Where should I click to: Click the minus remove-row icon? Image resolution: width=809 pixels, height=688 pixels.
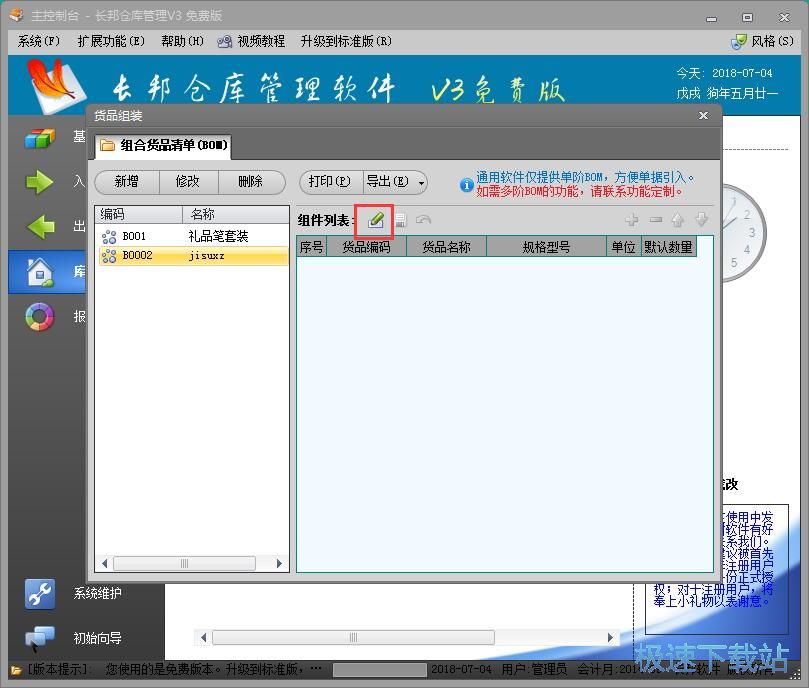coord(656,220)
